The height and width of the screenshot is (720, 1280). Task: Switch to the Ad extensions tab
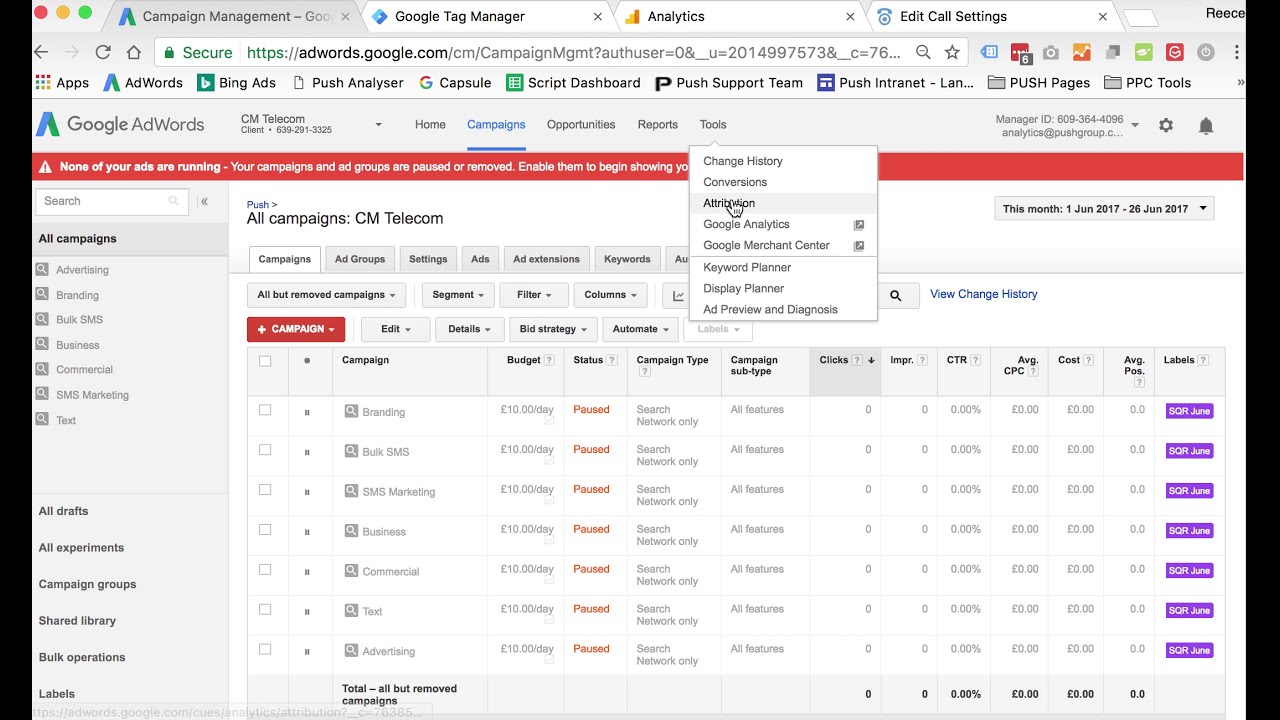click(546, 259)
